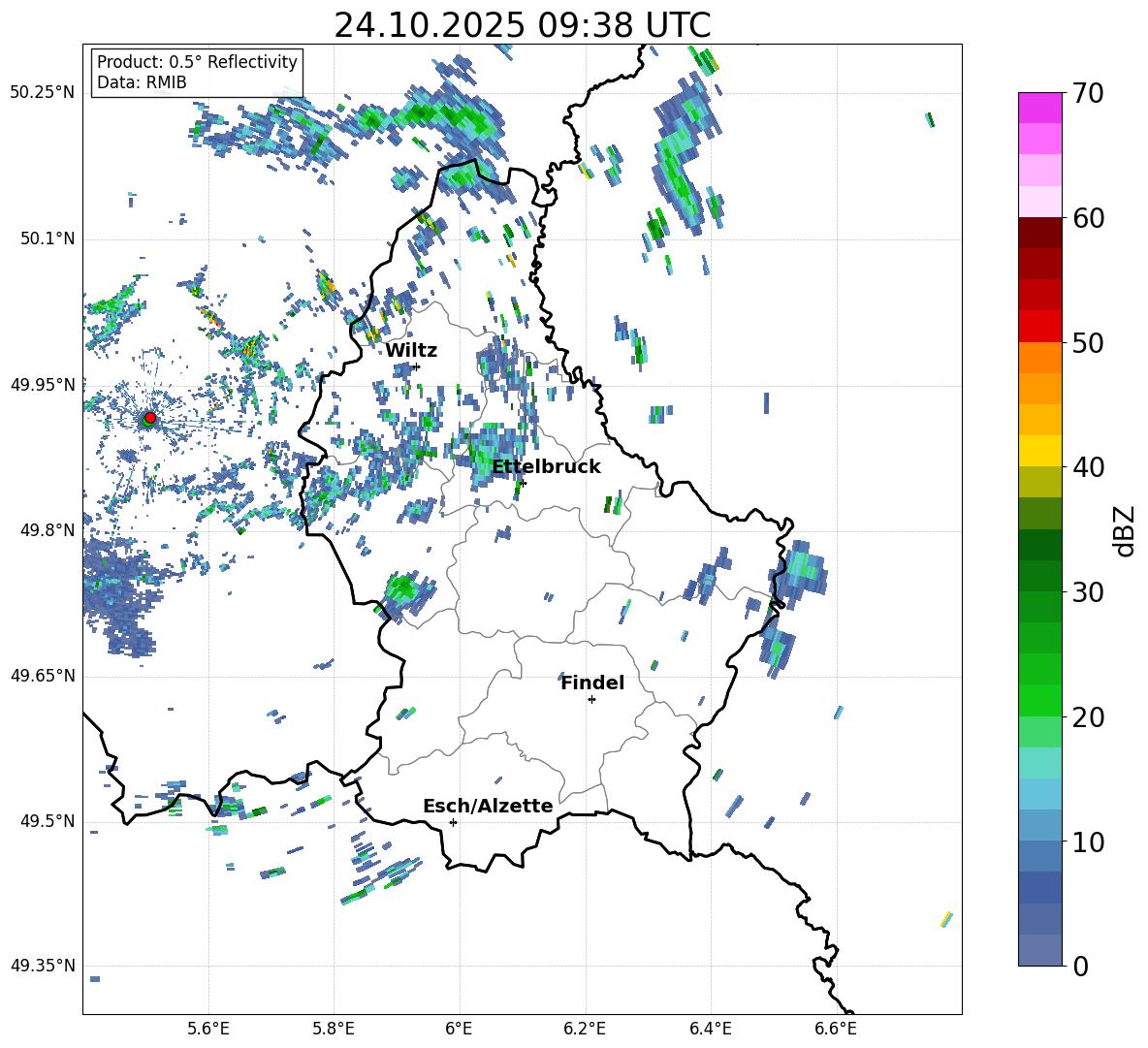Viewport: 1148px width, 1048px height.
Task: Click the 49.35°N latitude tick label
Action: coord(43,966)
